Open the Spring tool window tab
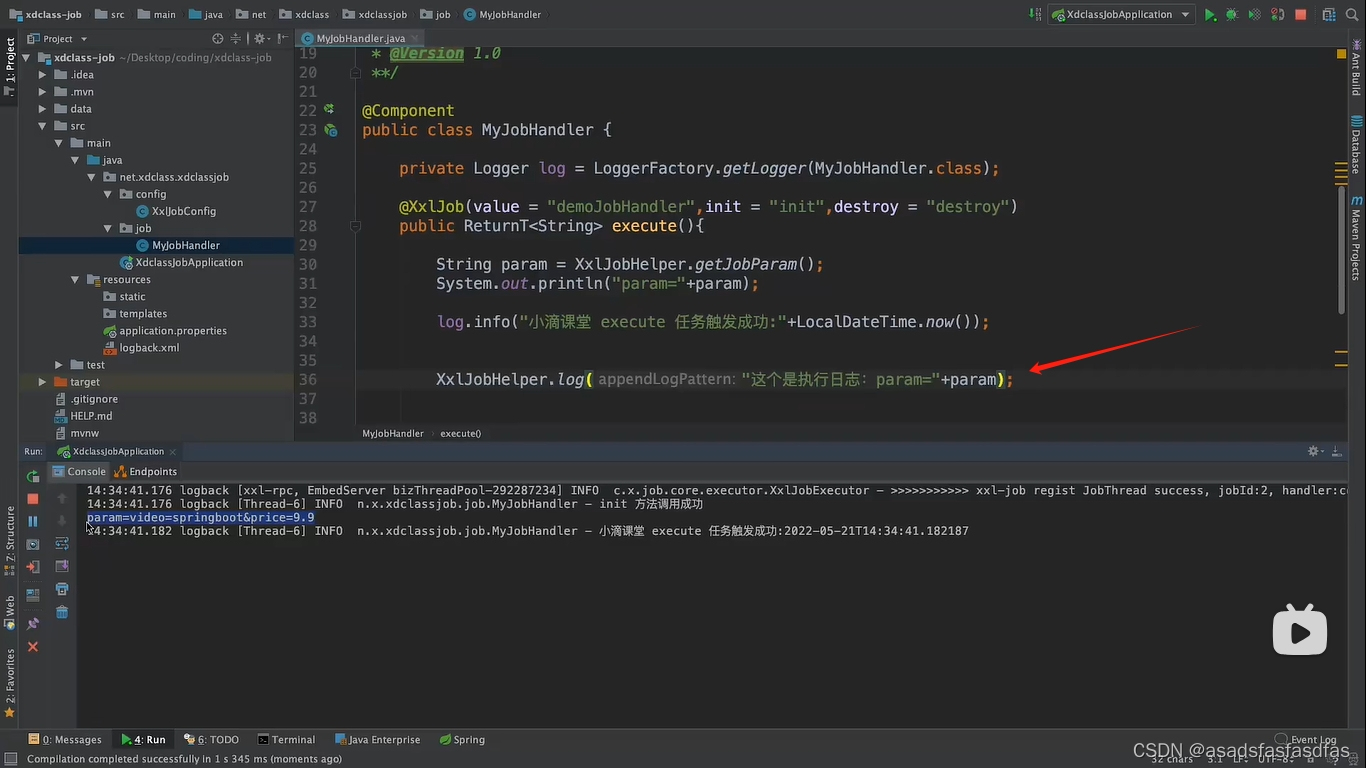Viewport: 1366px width, 768px height. (x=462, y=740)
